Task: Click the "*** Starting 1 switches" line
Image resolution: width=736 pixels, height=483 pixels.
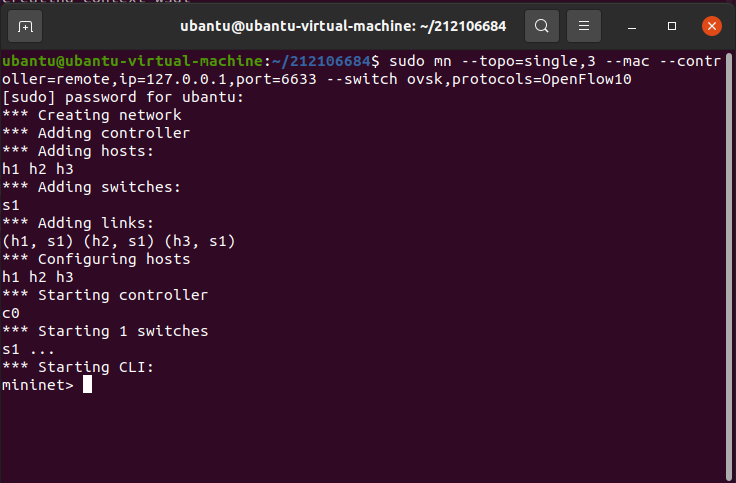Action: (x=105, y=331)
